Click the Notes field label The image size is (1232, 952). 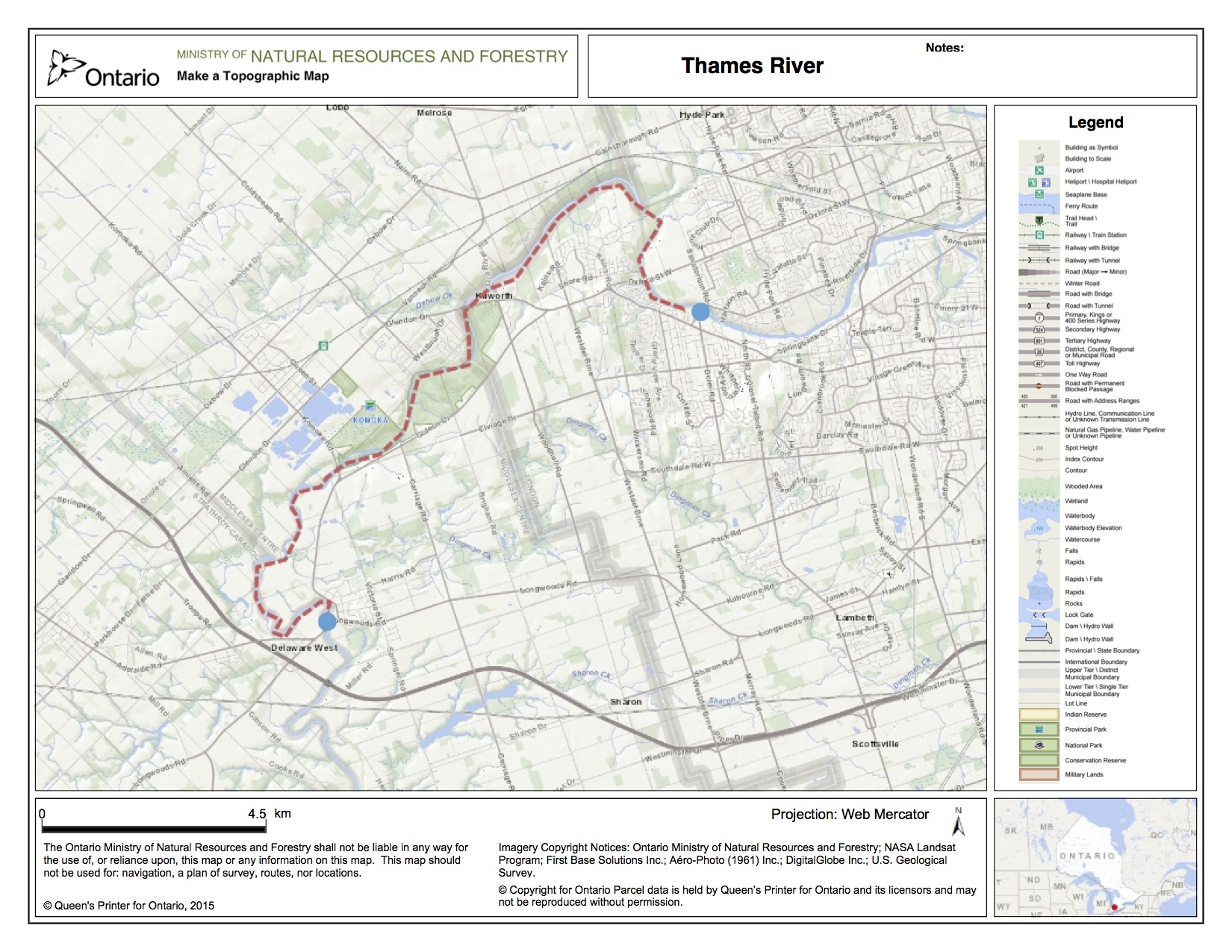point(945,48)
